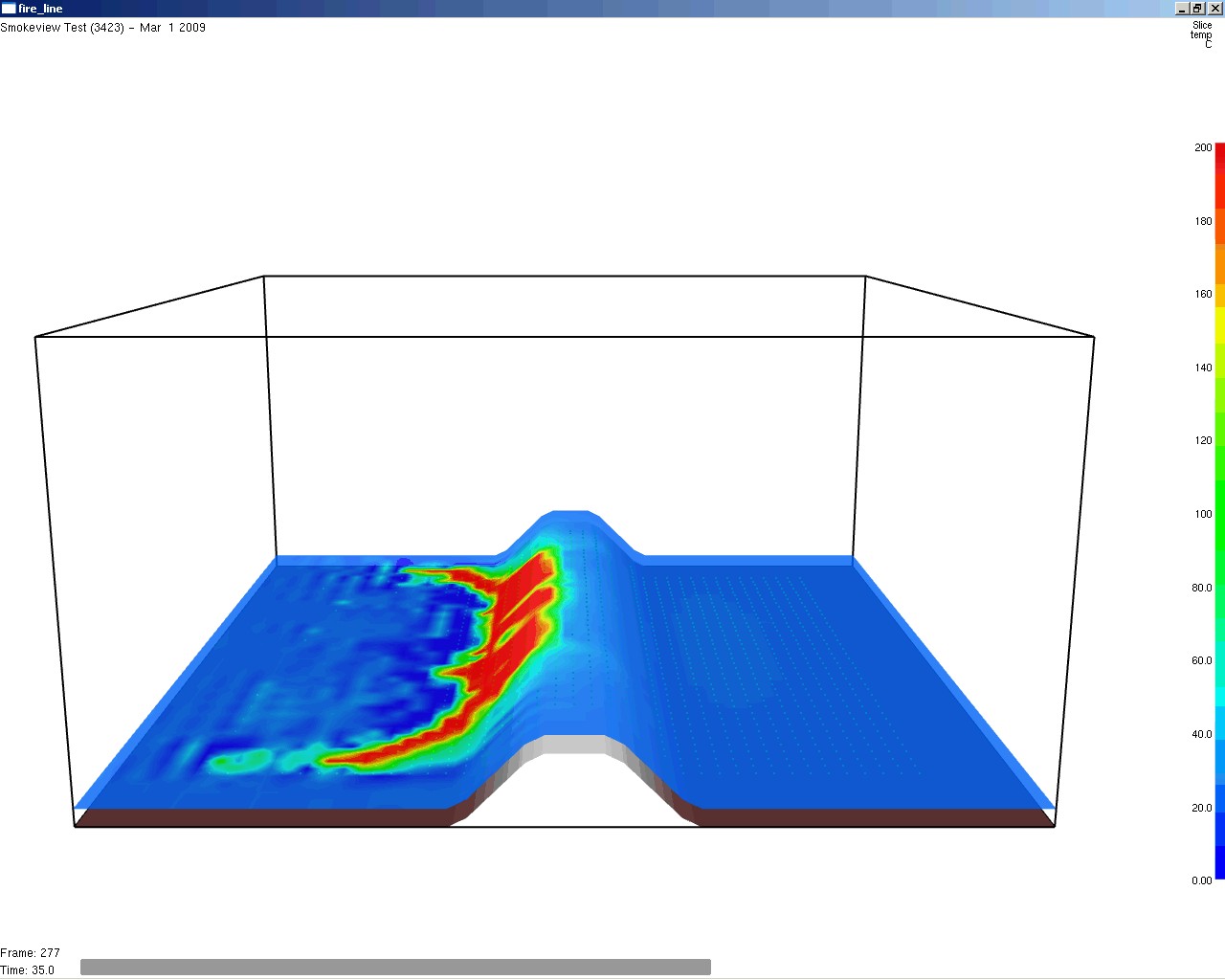Screen dimensions: 1225x980
Task: Click the 100 colorbar temperature label
Action: click(x=1203, y=514)
